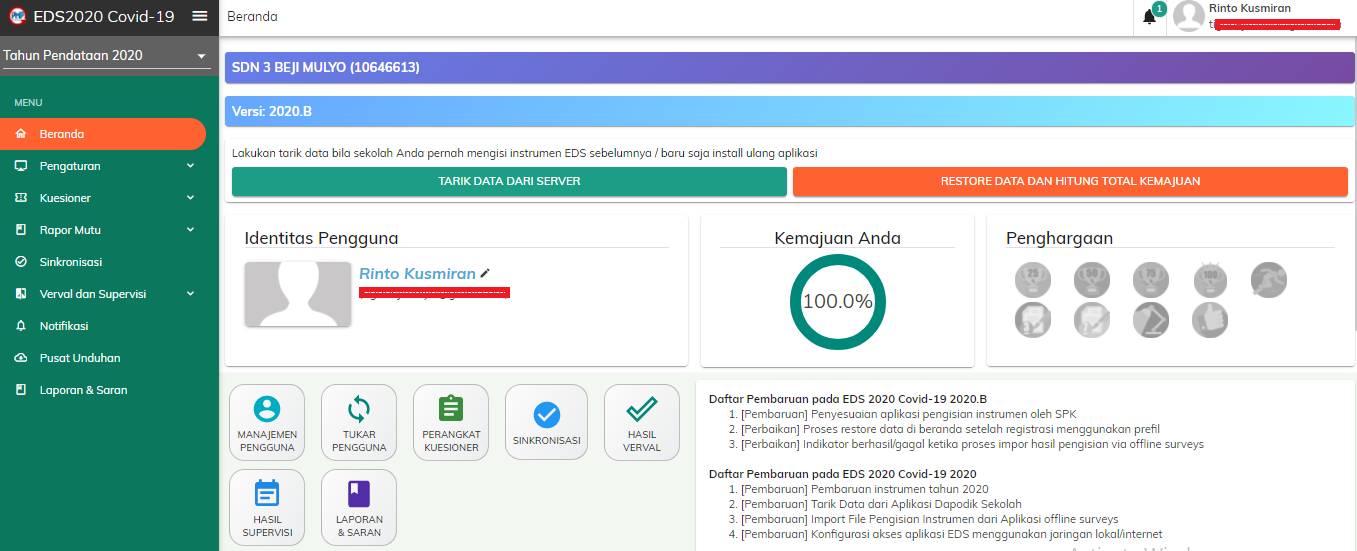Open Notifikasi in the sidebar

(103, 326)
